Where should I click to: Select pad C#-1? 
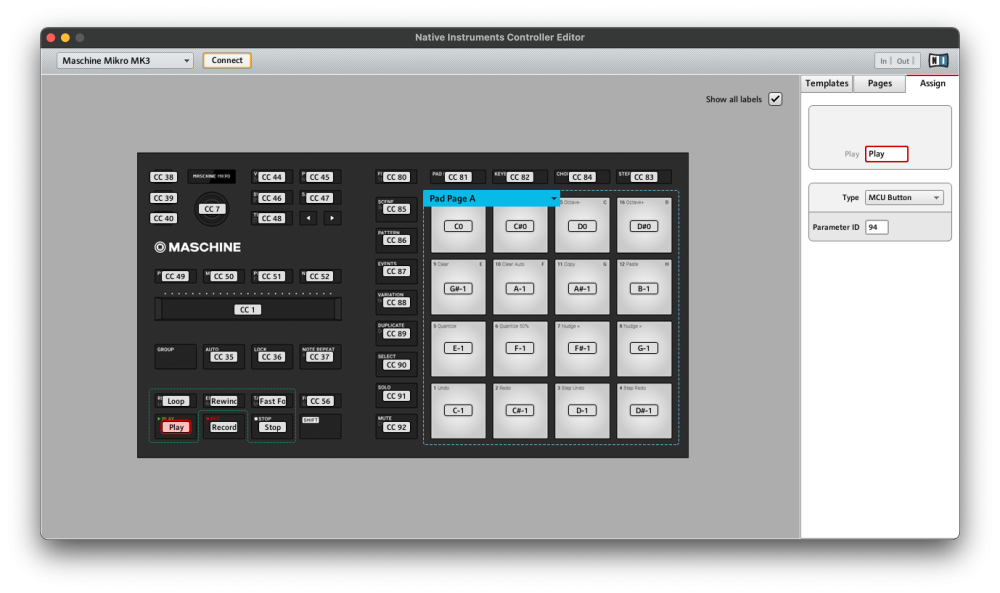(520, 411)
